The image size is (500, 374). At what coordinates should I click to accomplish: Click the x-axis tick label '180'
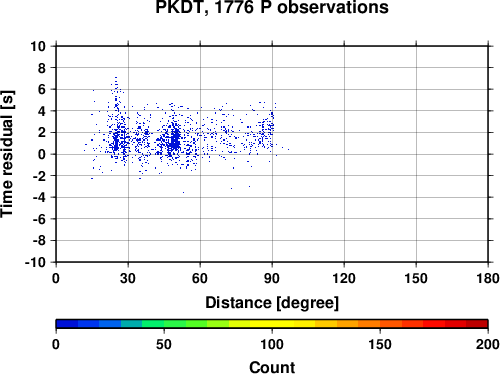(x=488, y=278)
